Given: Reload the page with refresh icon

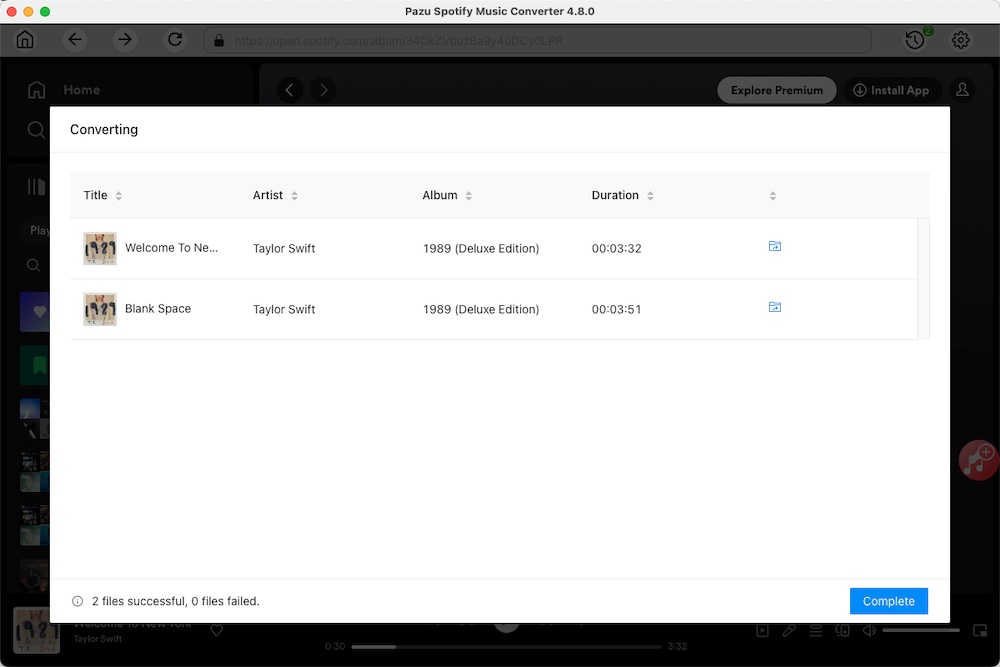Looking at the screenshot, I should point(175,40).
